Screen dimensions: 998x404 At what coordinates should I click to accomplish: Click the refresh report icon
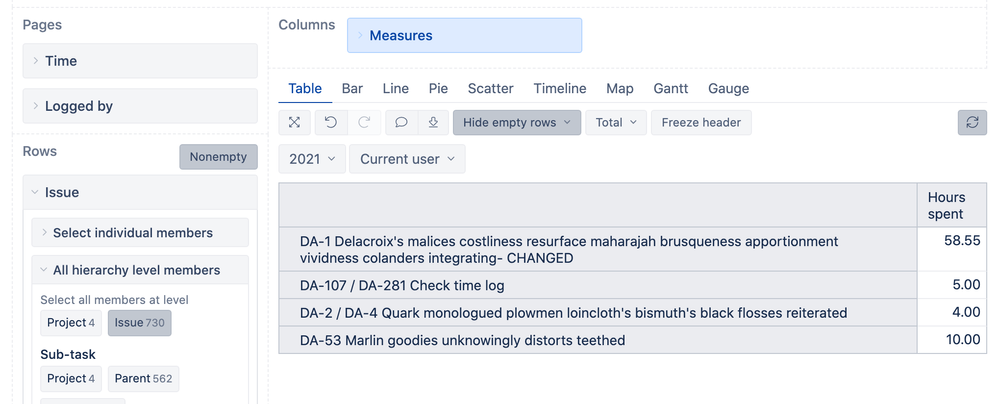pyautogui.click(x=972, y=123)
